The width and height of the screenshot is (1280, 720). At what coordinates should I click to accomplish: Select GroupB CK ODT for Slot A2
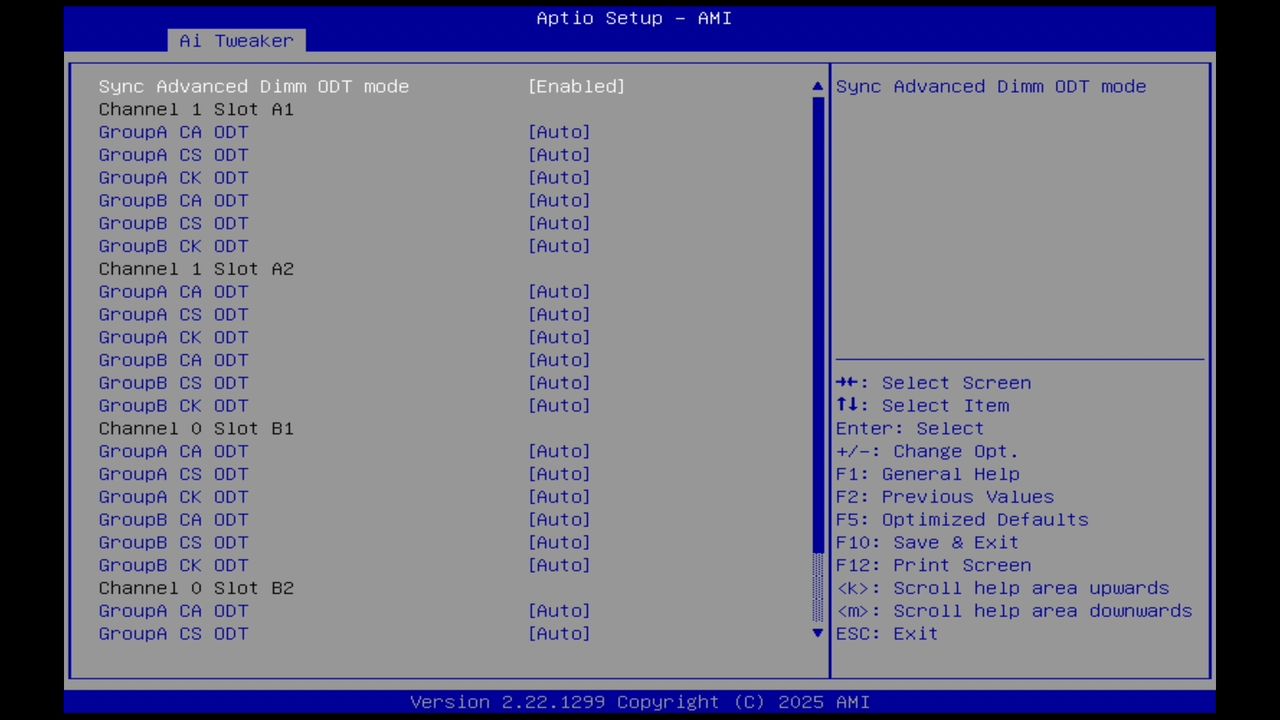173,405
